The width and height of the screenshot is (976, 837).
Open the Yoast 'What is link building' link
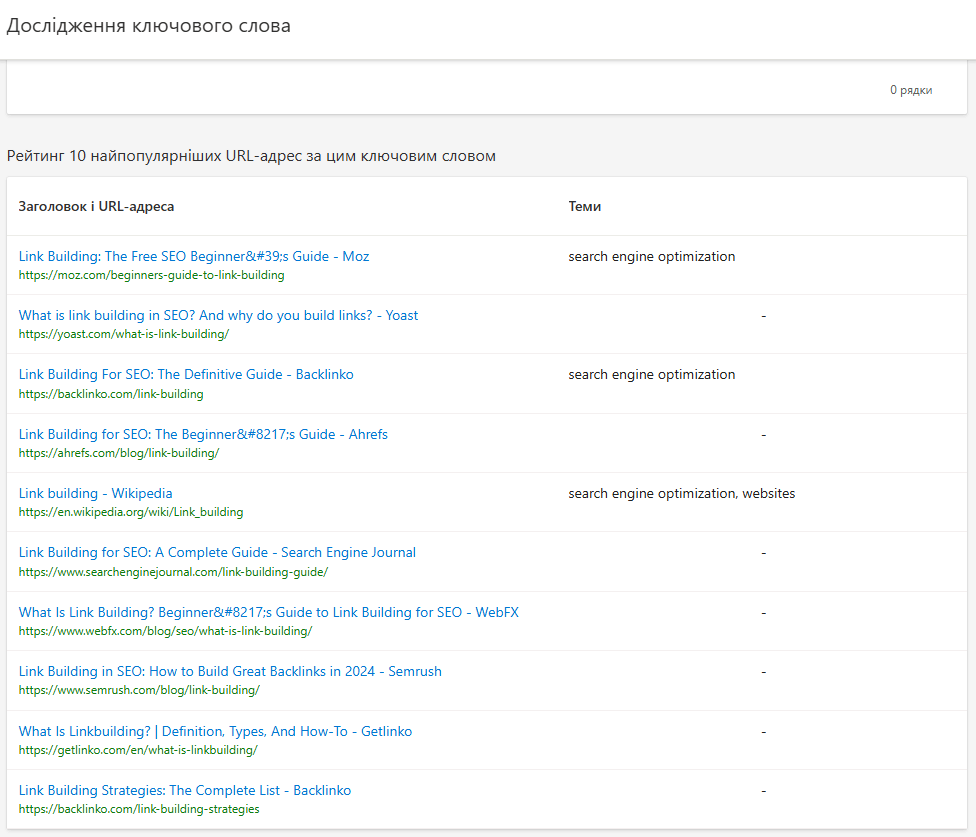(x=218, y=315)
